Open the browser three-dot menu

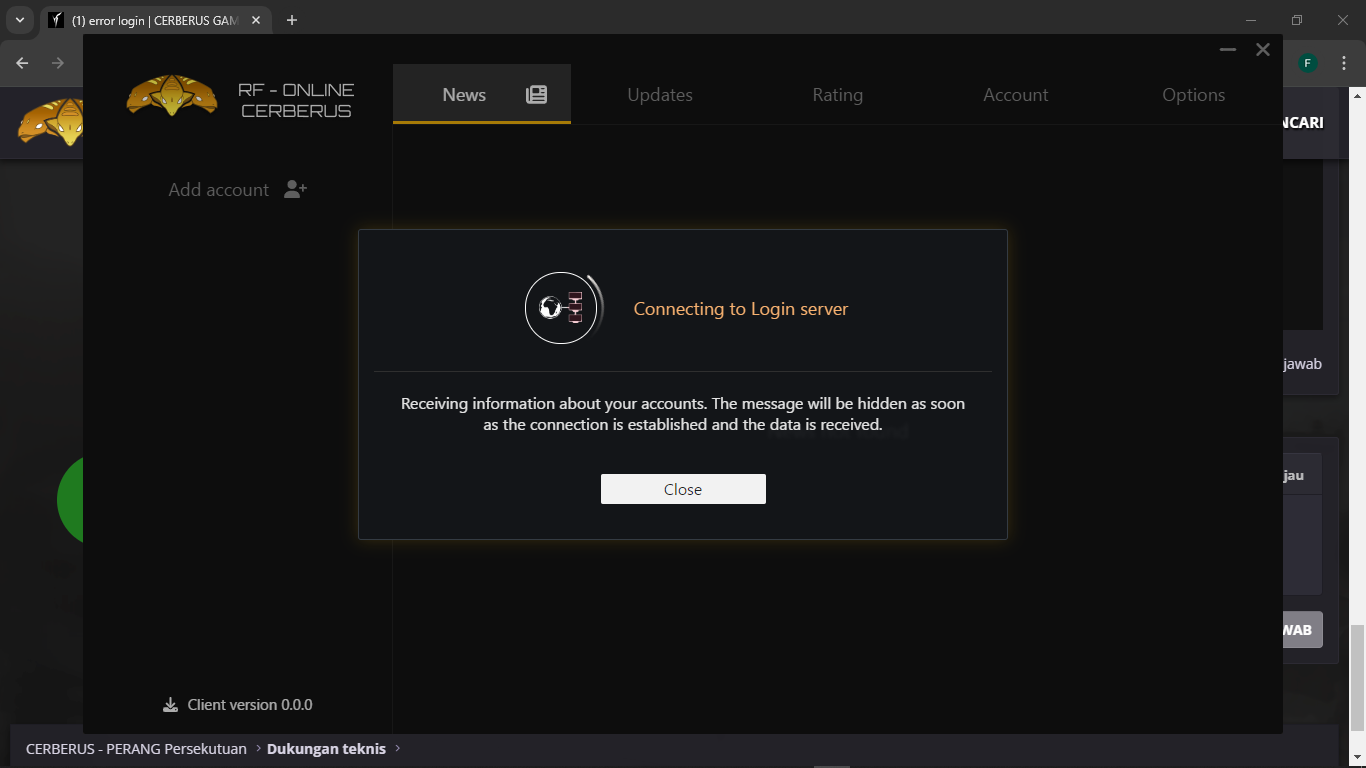(x=1344, y=63)
